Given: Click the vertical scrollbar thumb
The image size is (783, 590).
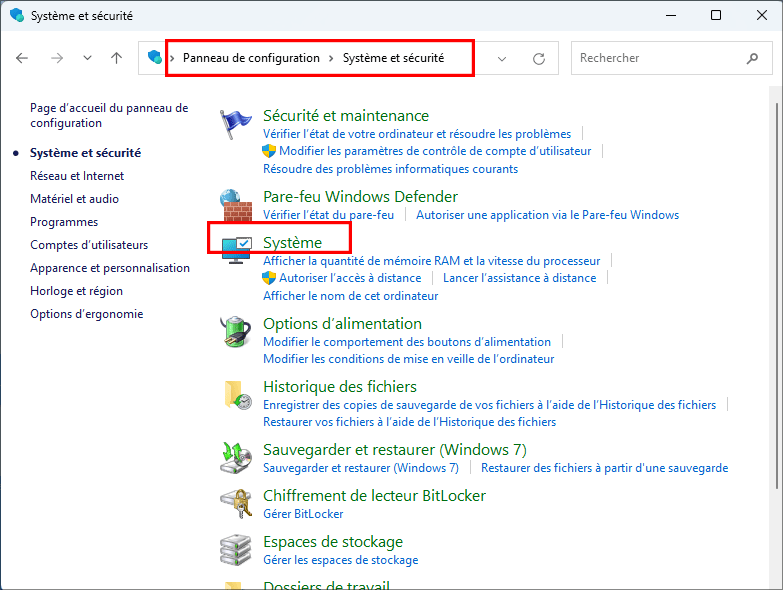Looking at the screenshot, I should [777, 295].
